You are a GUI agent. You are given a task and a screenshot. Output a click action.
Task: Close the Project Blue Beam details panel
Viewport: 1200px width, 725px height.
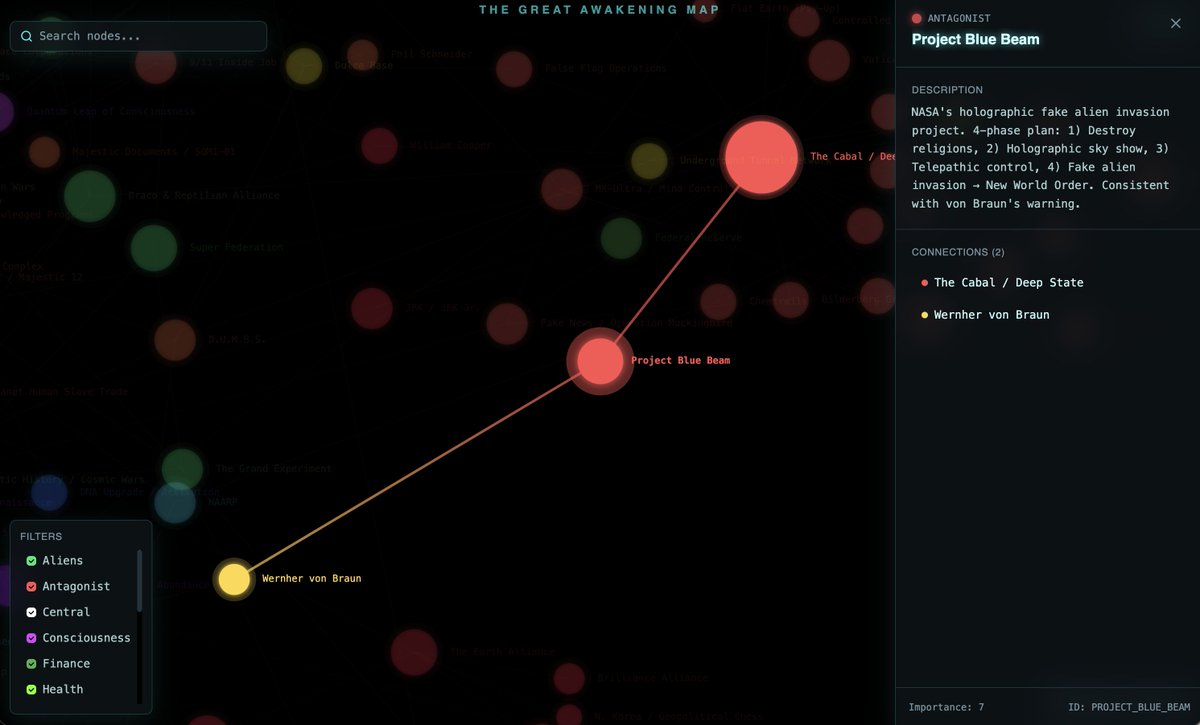(x=1176, y=23)
